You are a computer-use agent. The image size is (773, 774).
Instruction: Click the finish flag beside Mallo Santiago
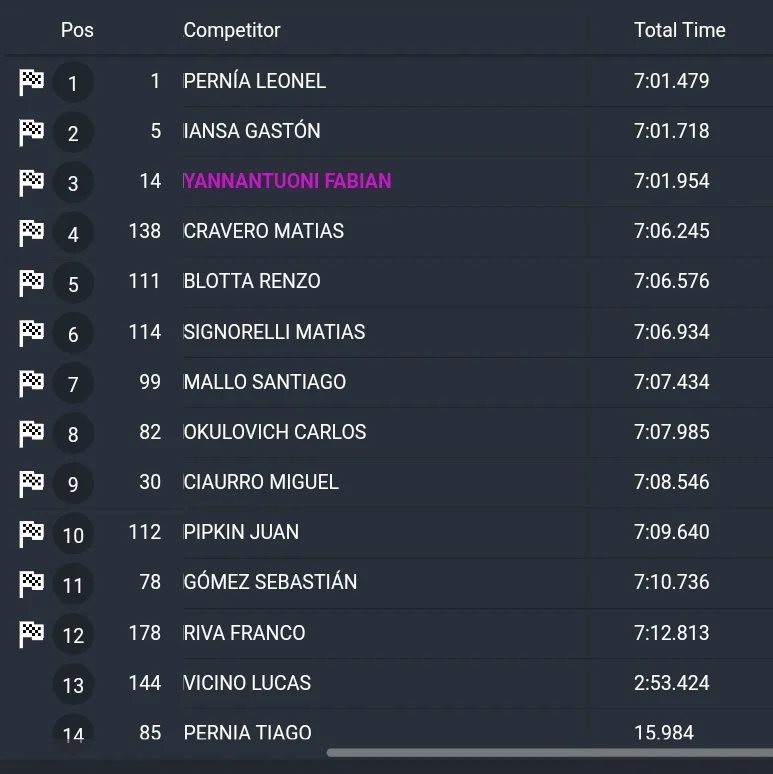(x=32, y=383)
